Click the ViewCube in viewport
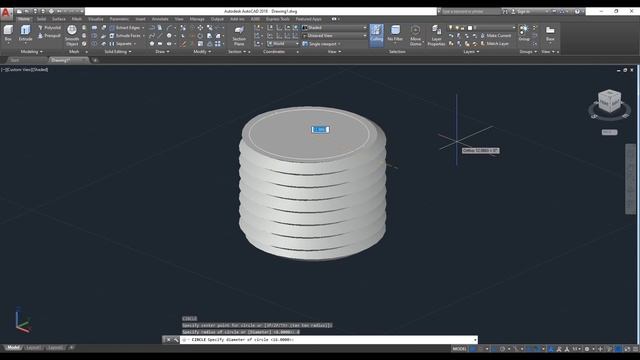Screen dimensions: 640x360 point(609,102)
